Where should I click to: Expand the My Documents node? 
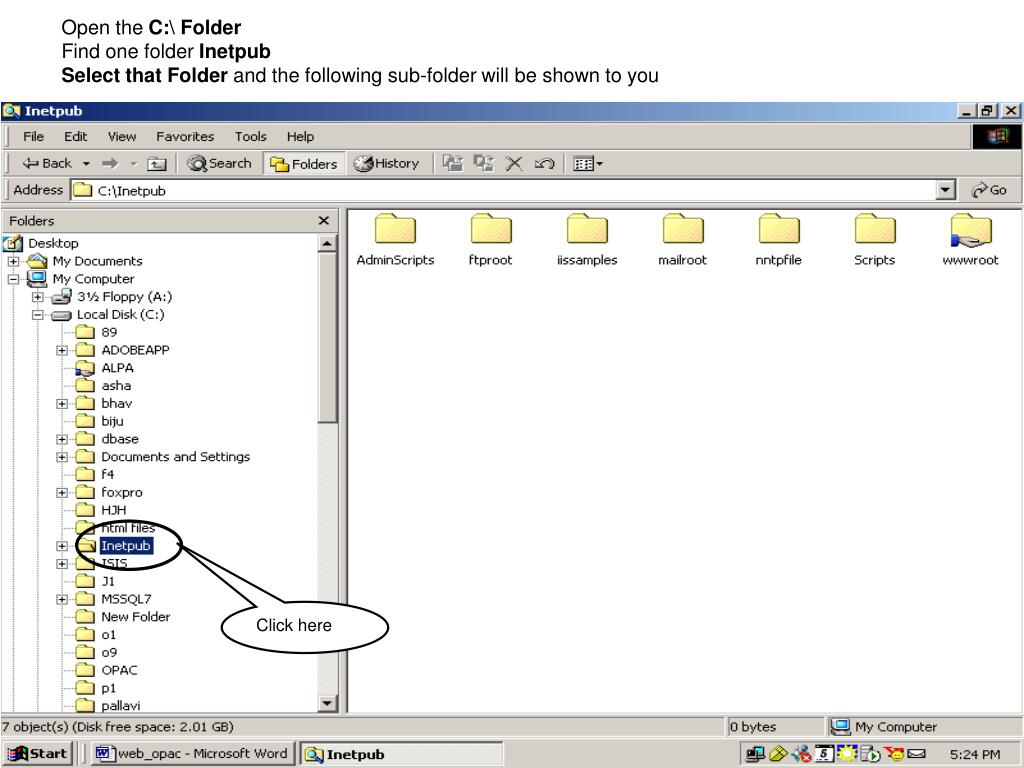[x=13, y=261]
